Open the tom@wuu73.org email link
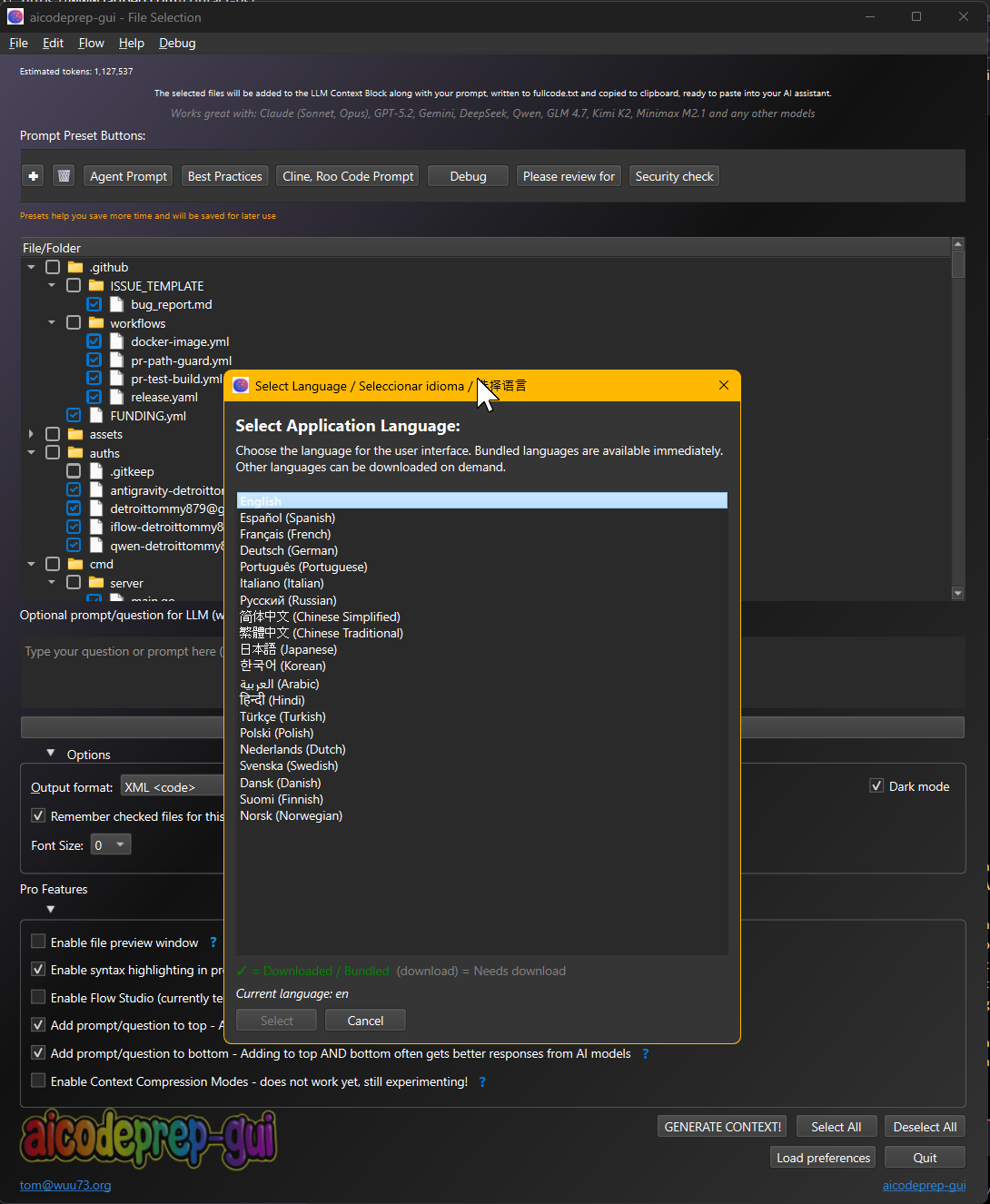The image size is (990, 1204). pyautogui.click(x=65, y=1185)
